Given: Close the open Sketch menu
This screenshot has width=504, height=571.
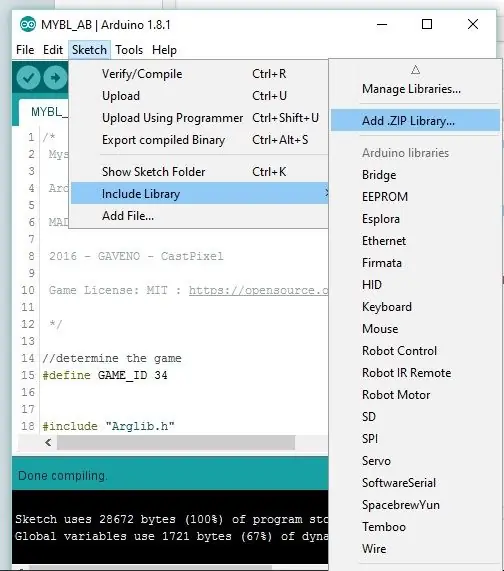Looking at the screenshot, I should (89, 50).
